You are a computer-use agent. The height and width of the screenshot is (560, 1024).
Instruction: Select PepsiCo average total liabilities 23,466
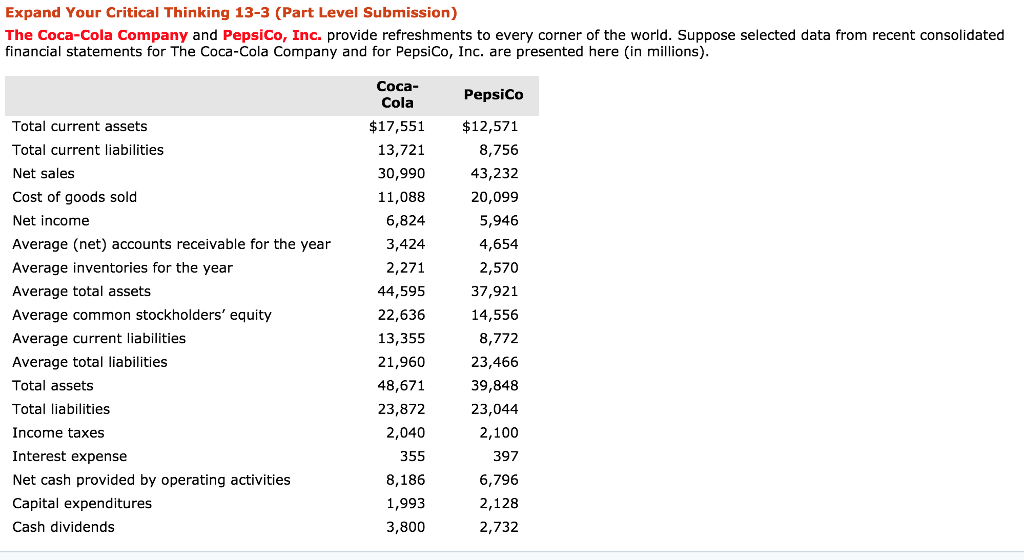click(494, 362)
